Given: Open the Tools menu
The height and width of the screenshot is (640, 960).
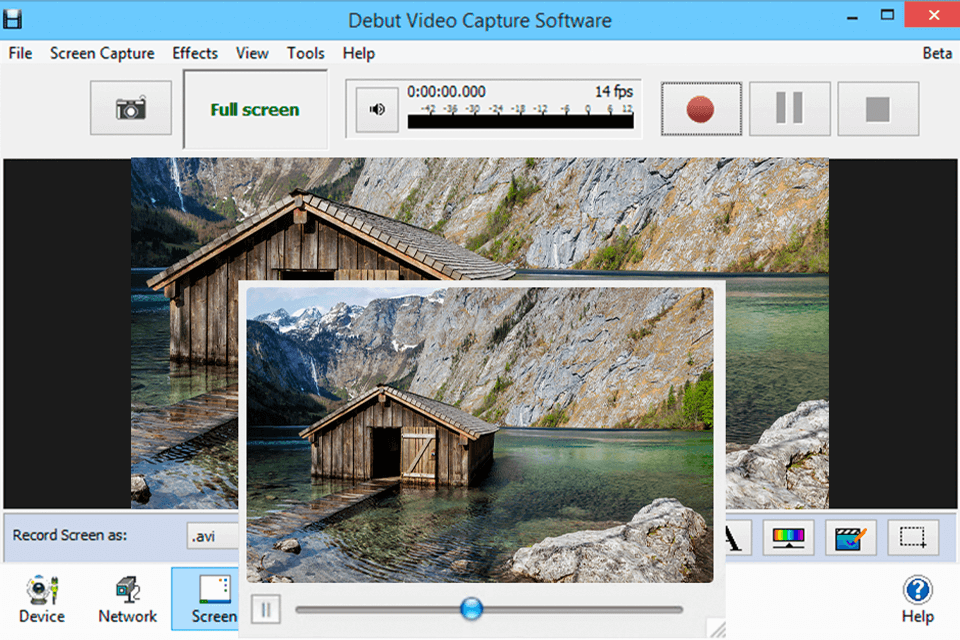Looking at the screenshot, I should click(306, 53).
